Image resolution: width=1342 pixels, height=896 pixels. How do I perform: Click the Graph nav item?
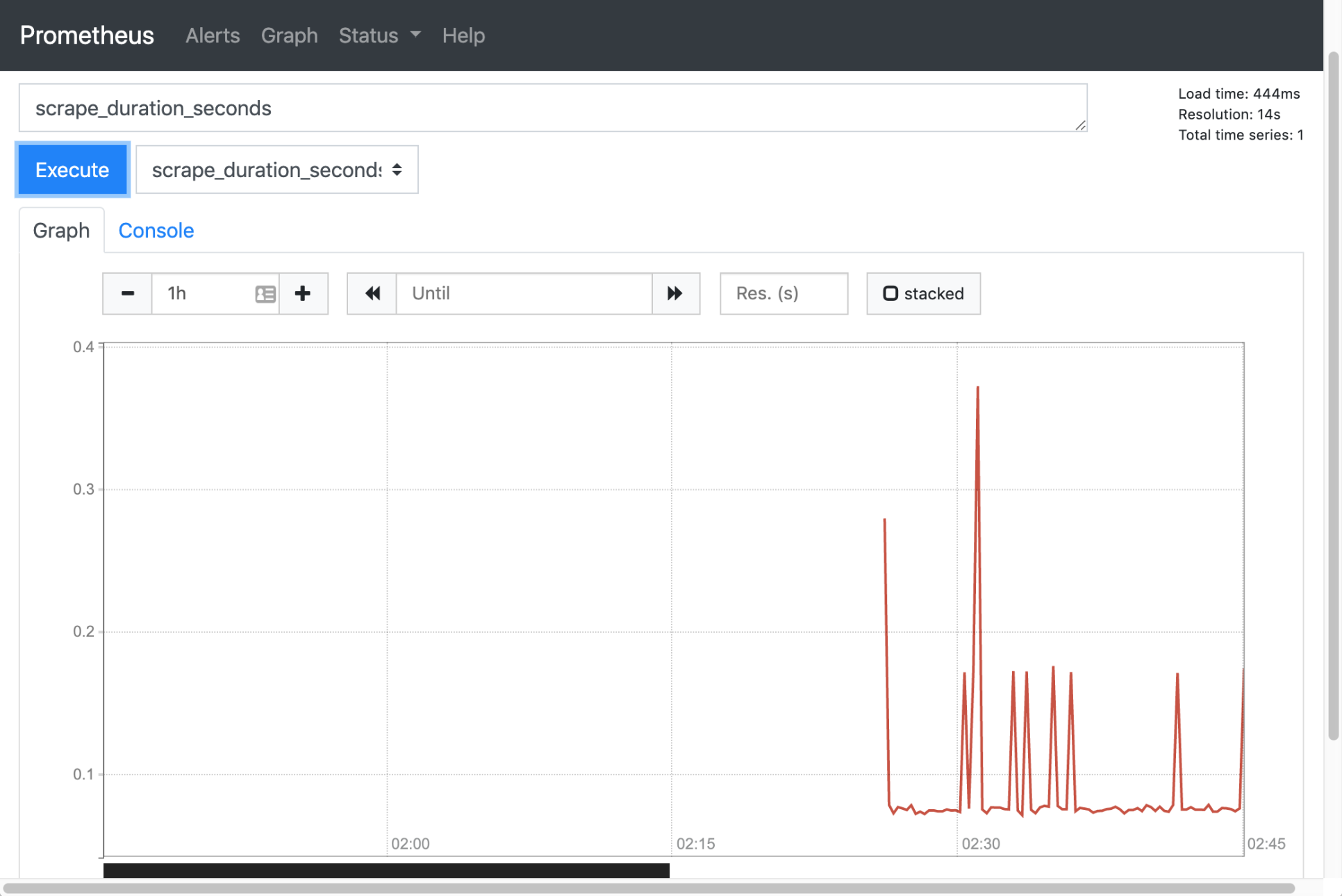coord(289,35)
